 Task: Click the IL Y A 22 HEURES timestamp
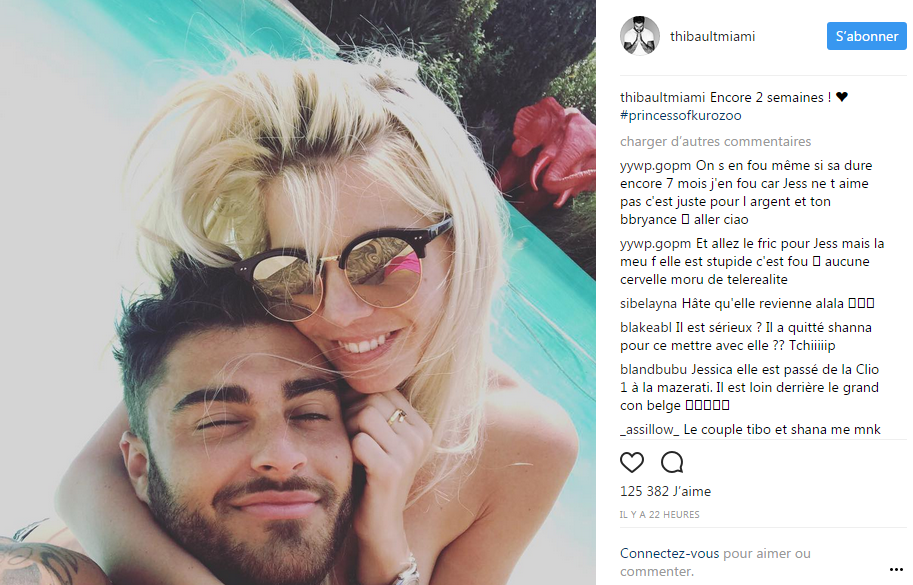pos(660,515)
